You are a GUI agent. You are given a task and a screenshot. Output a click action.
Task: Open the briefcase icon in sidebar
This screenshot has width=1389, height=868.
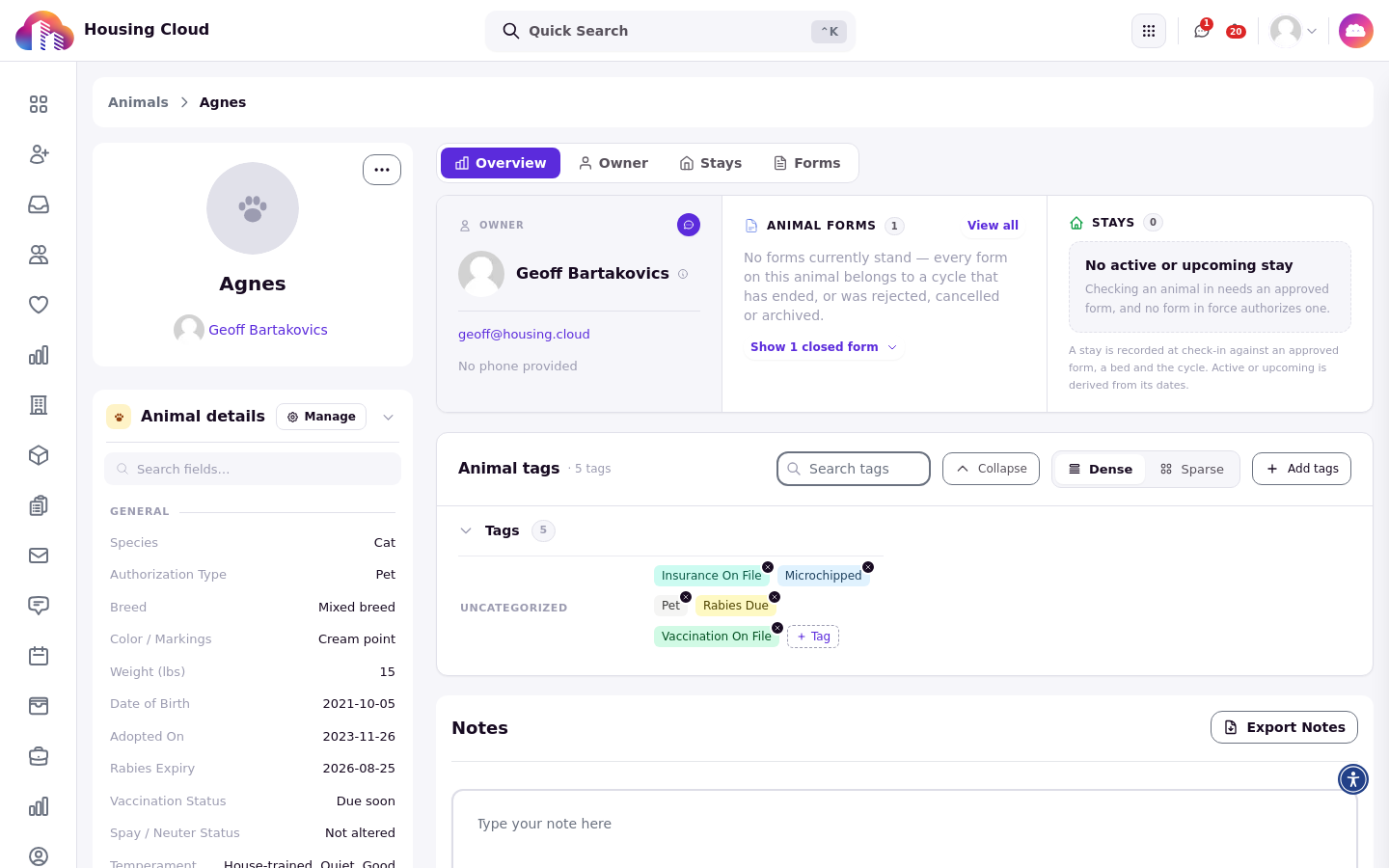coord(39,756)
